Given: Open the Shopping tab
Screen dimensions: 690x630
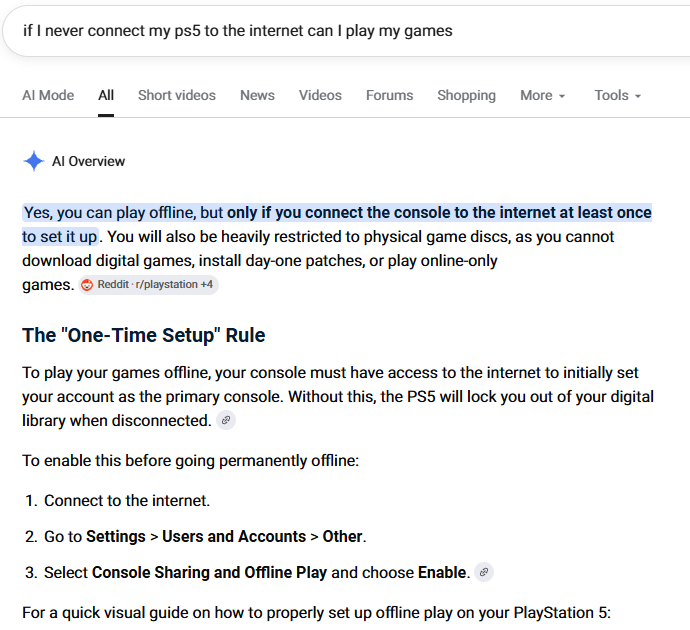Looking at the screenshot, I should (x=466, y=95).
